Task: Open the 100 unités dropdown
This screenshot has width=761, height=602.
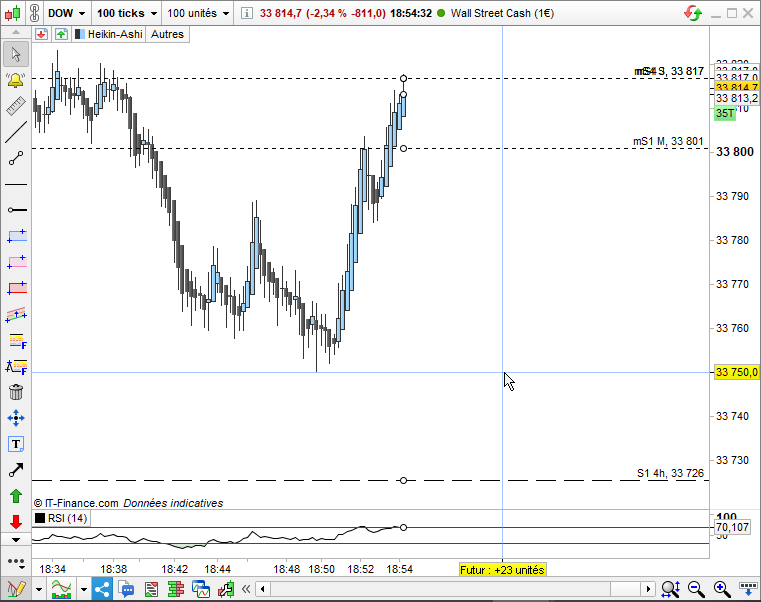Action: pos(198,13)
